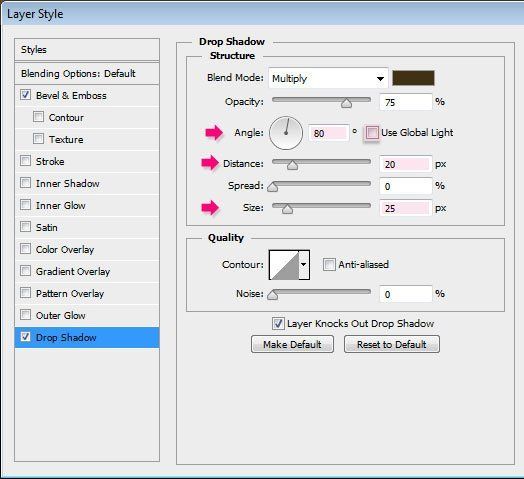Screen dimensions: 524x479
Task: Open the drop shadow color swatch
Action: pos(413,78)
